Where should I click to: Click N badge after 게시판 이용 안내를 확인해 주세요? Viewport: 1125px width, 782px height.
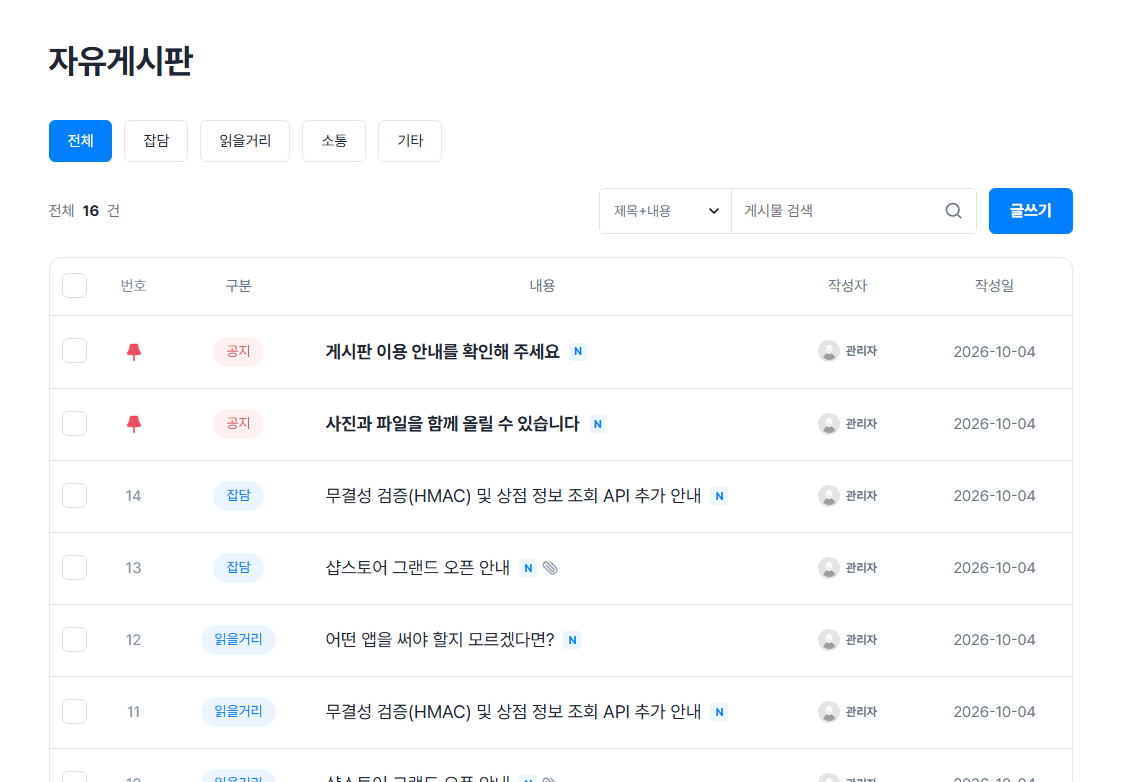pyautogui.click(x=578, y=352)
